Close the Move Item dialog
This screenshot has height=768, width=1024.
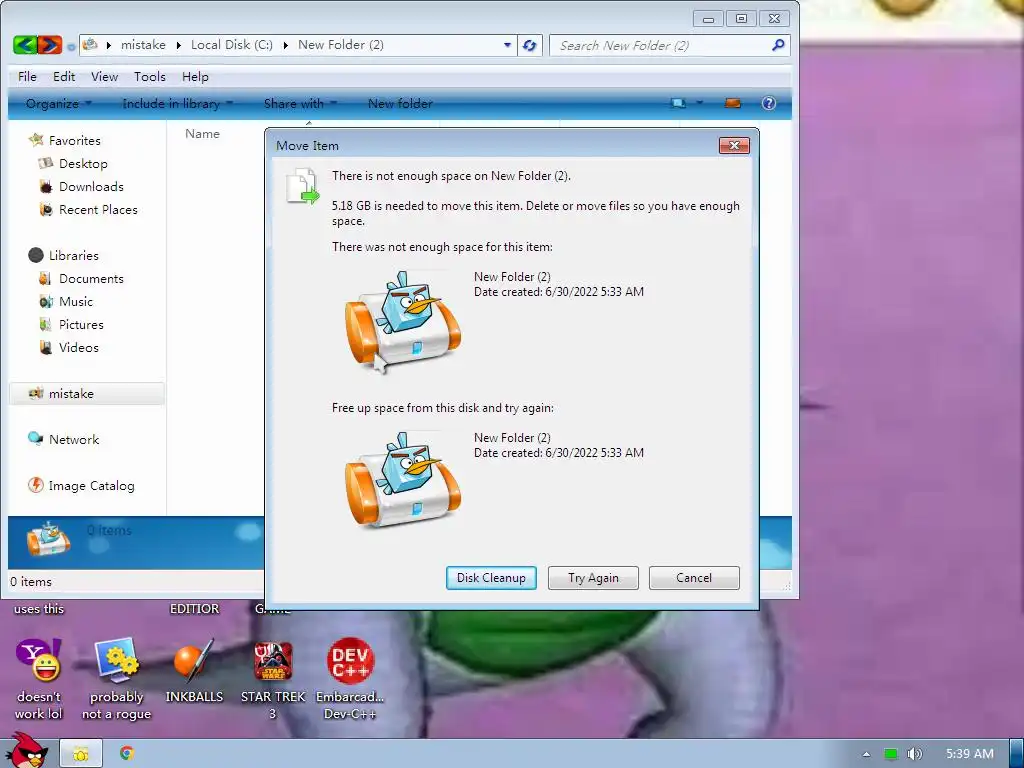(x=734, y=145)
